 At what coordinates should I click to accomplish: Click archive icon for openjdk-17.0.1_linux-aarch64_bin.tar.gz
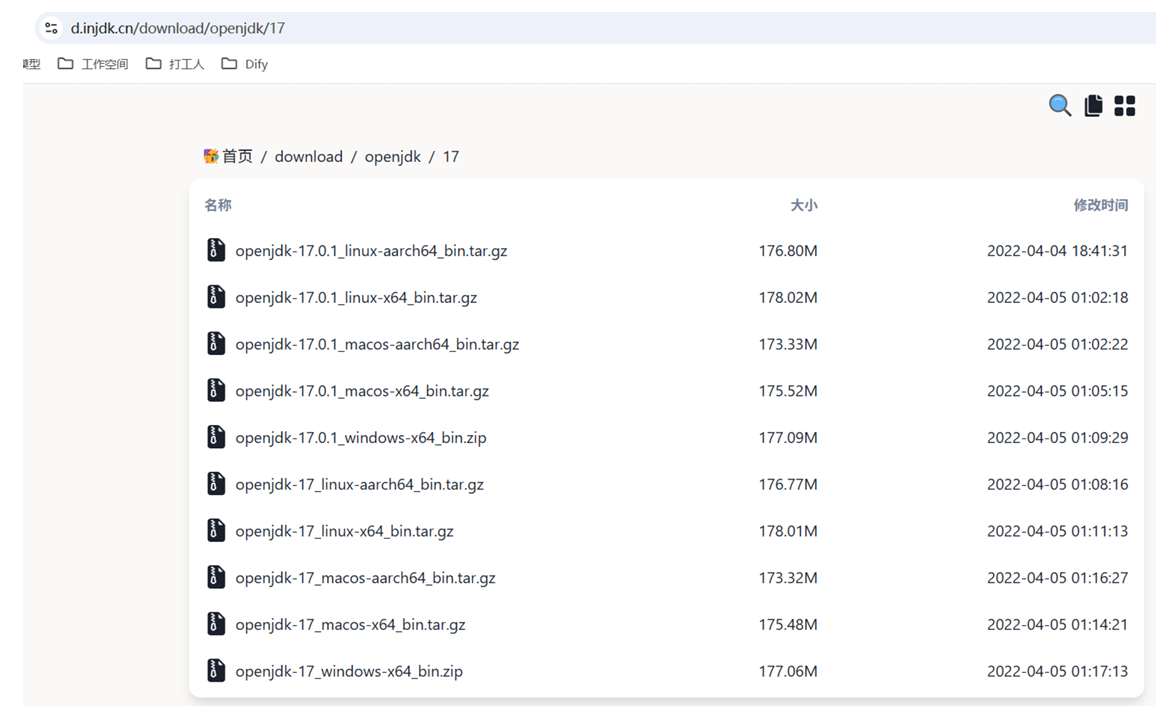coord(216,250)
